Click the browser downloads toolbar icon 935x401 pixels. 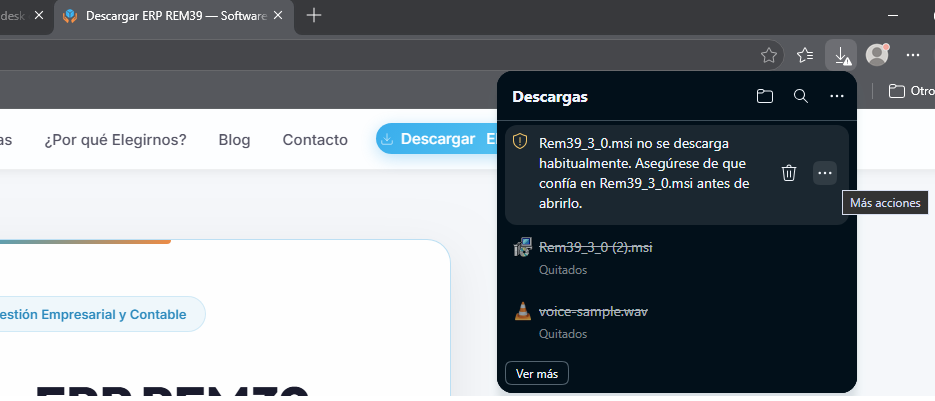coord(841,55)
